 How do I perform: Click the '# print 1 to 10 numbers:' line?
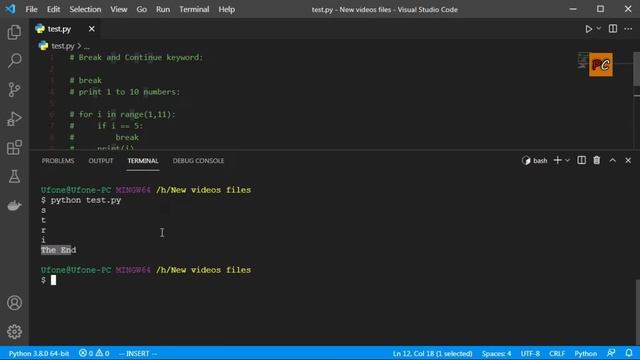tap(124, 92)
